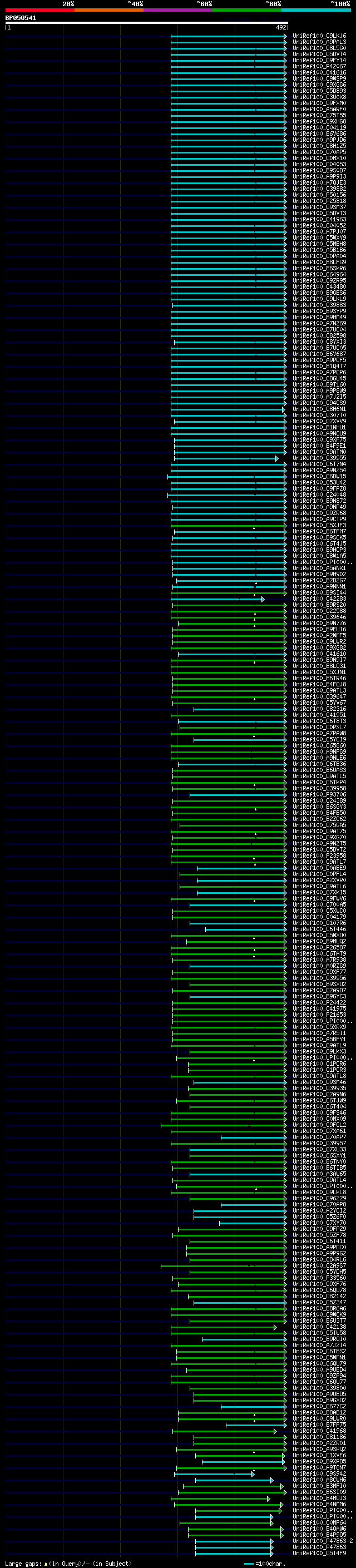The height and width of the screenshot is (1568, 356).
Task: Select the UniRef100_A5ARF0 label
Action: (319, 109)
